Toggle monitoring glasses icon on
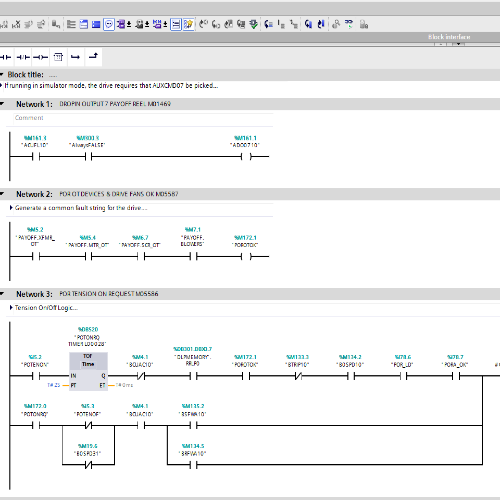This screenshot has height=500, width=500. pyautogui.click(x=349, y=24)
